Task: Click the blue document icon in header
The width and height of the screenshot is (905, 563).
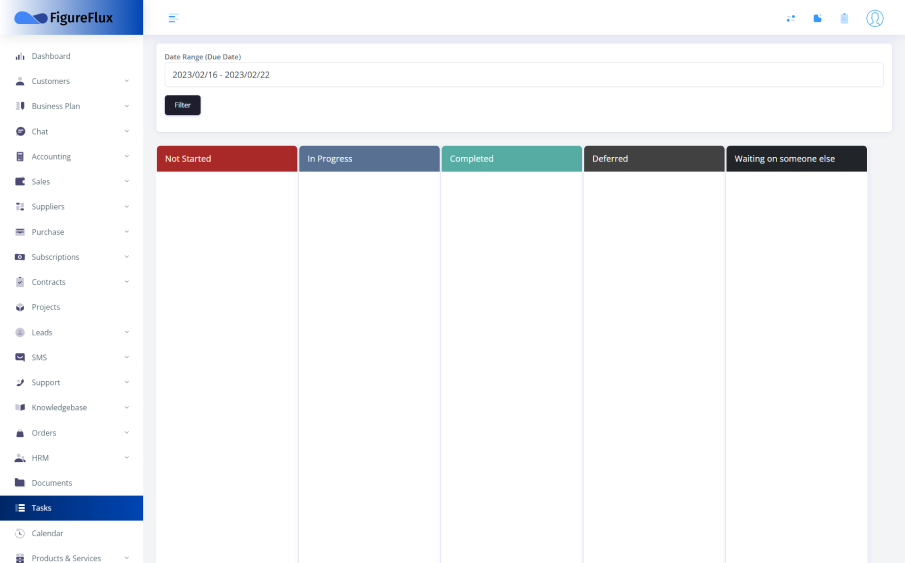Action: [817, 18]
